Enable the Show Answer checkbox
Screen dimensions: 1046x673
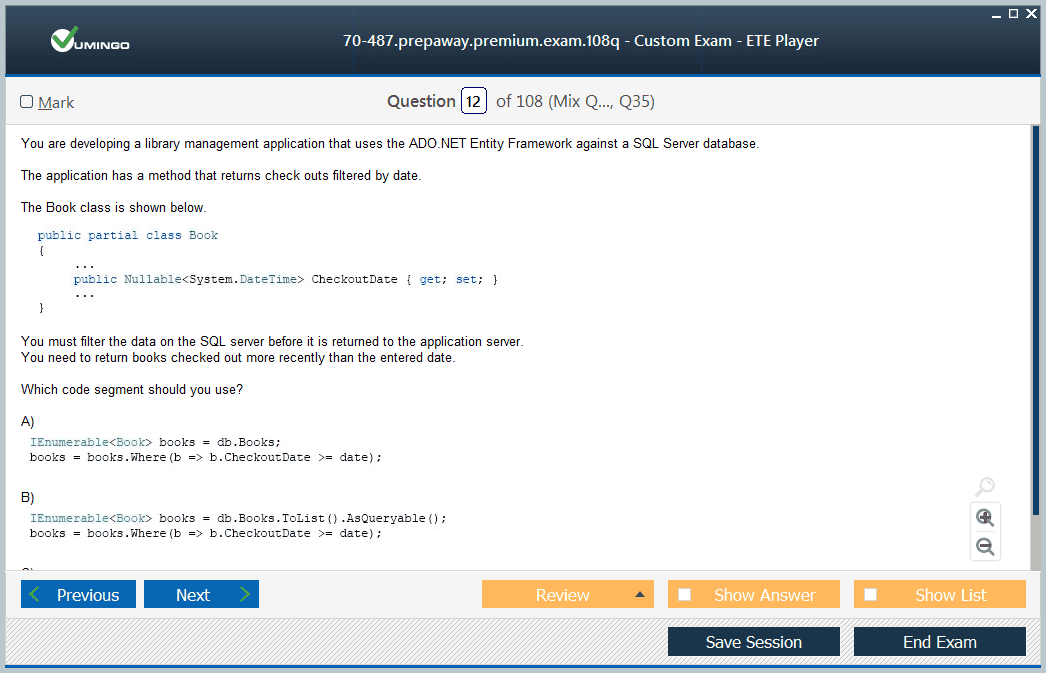coord(684,594)
